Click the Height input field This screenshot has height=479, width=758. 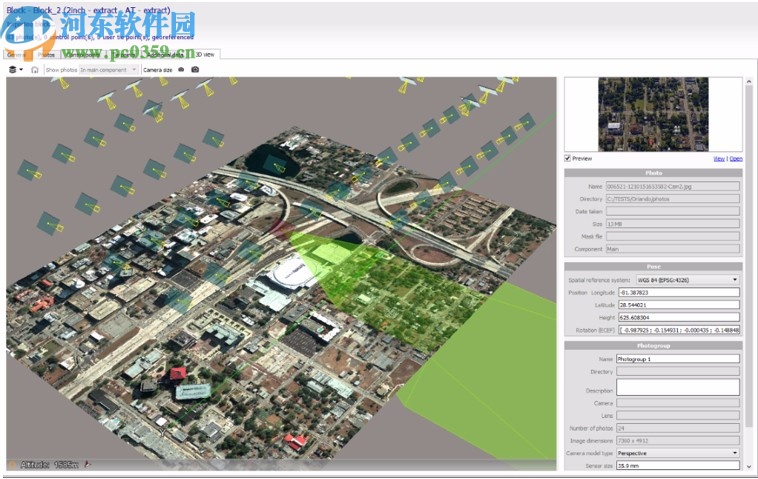[x=677, y=317]
